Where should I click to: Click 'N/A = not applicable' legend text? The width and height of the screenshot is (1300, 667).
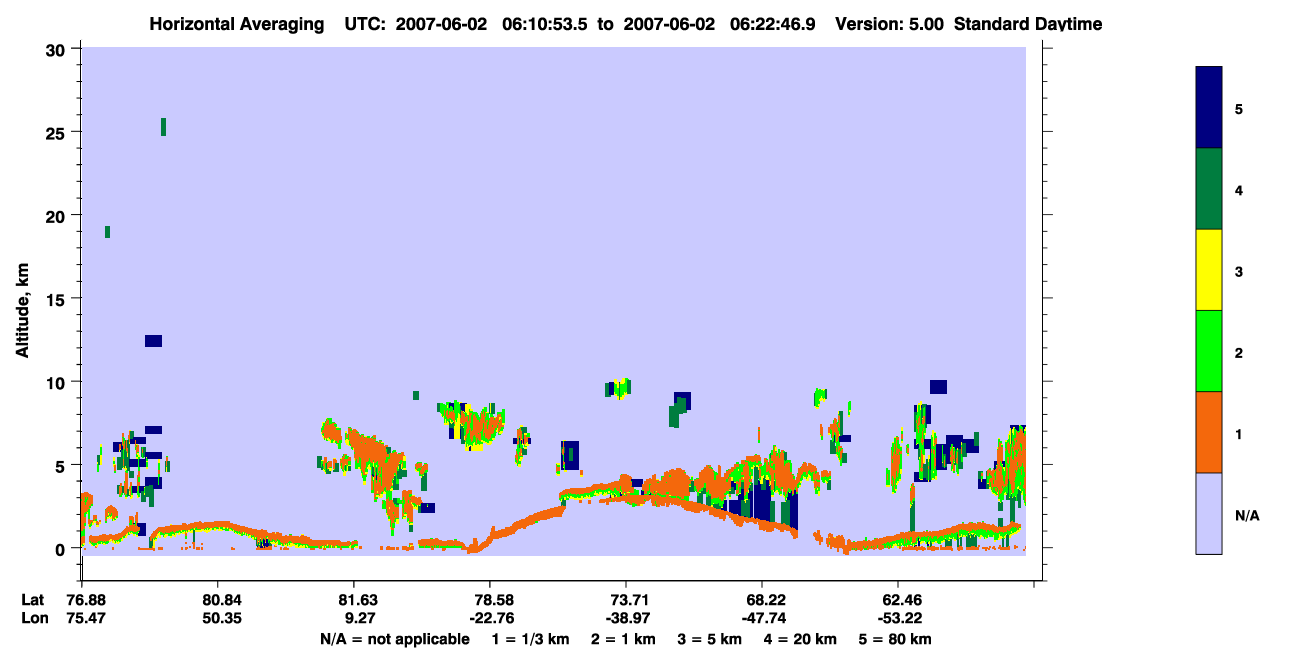point(394,639)
